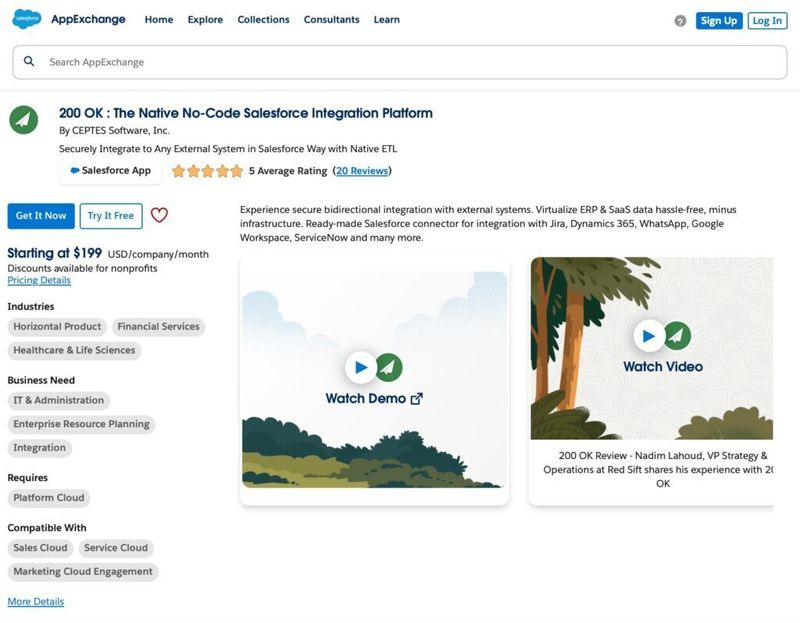This screenshot has height=623, width=800.
Task: Select the Sales Cloud compatibility tag
Action: pos(40,548)
